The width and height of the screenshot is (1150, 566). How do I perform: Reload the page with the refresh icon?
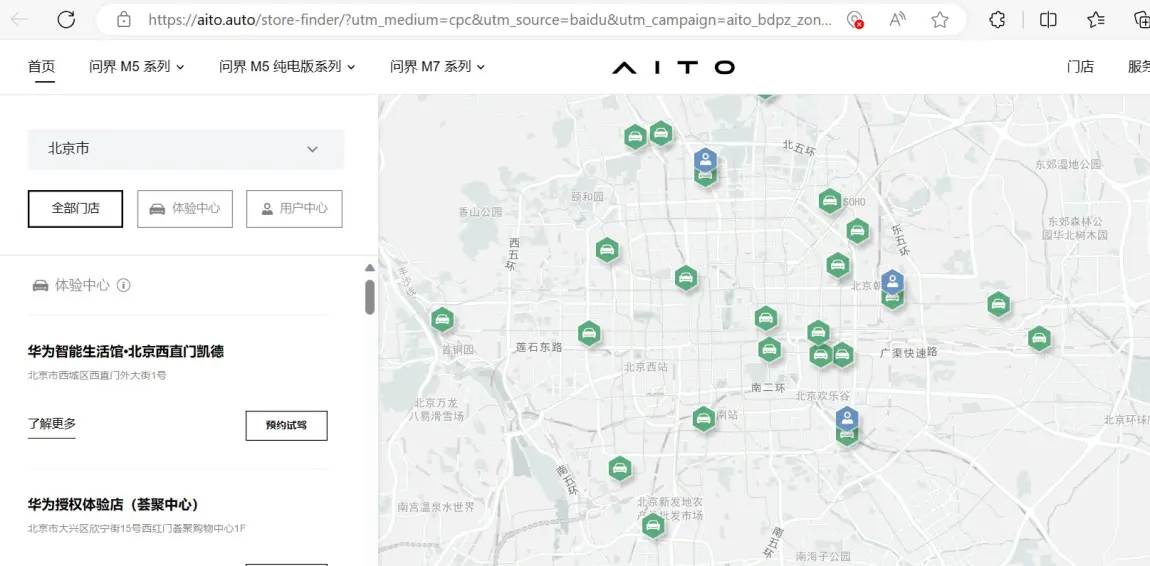[x=66, y=20]
